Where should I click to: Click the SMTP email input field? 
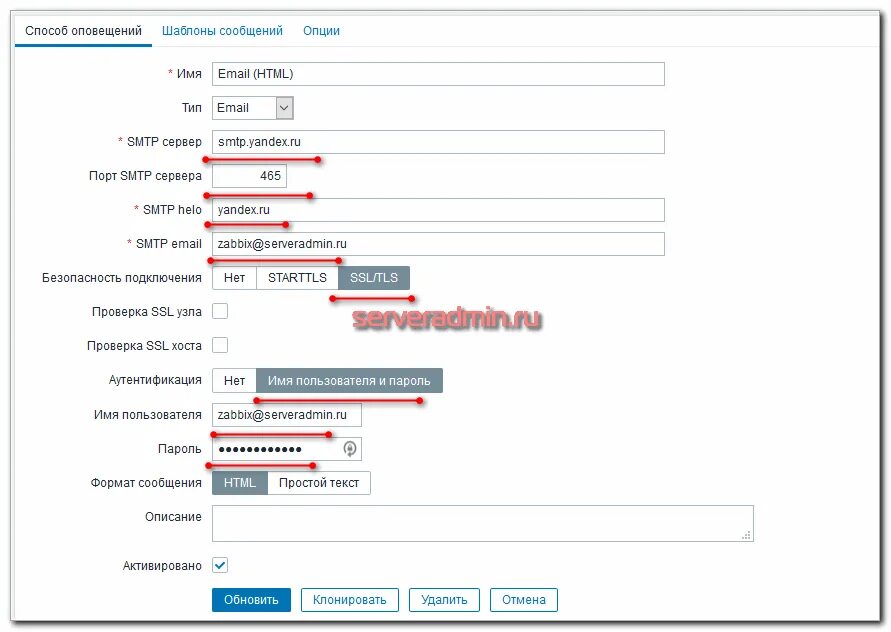tap(438, 244)
